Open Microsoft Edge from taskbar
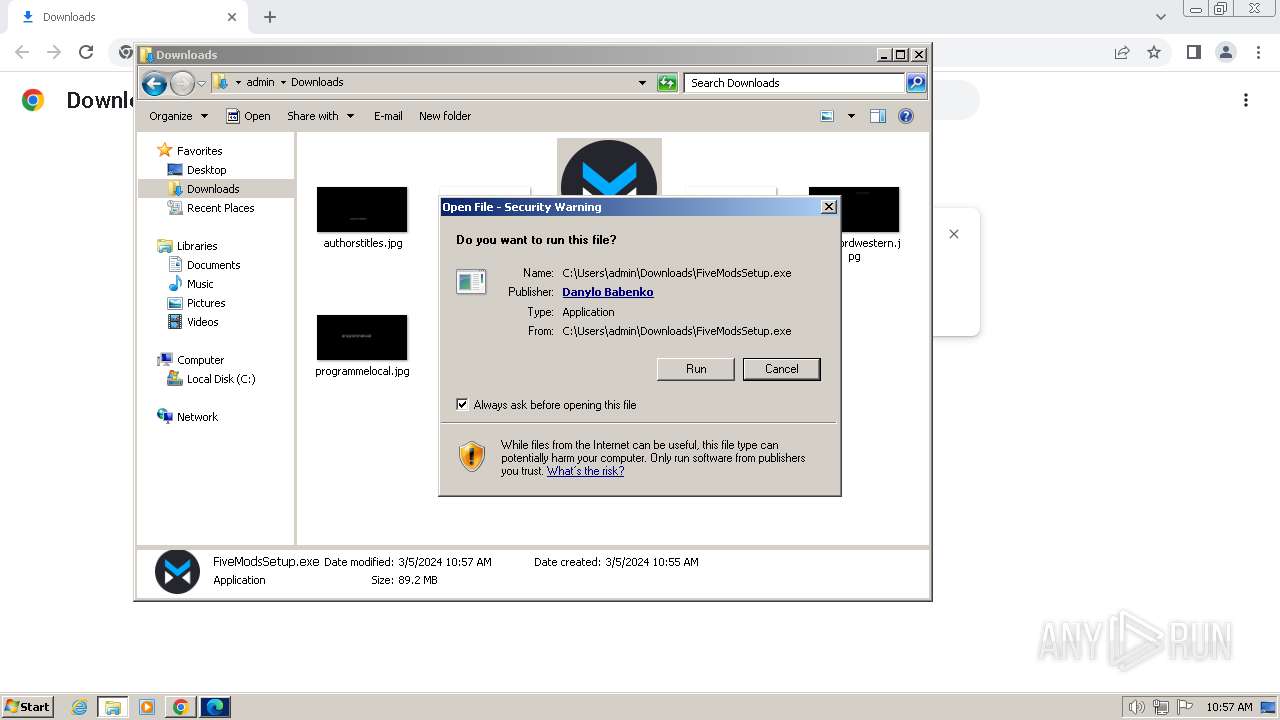 tap(215, 707)
